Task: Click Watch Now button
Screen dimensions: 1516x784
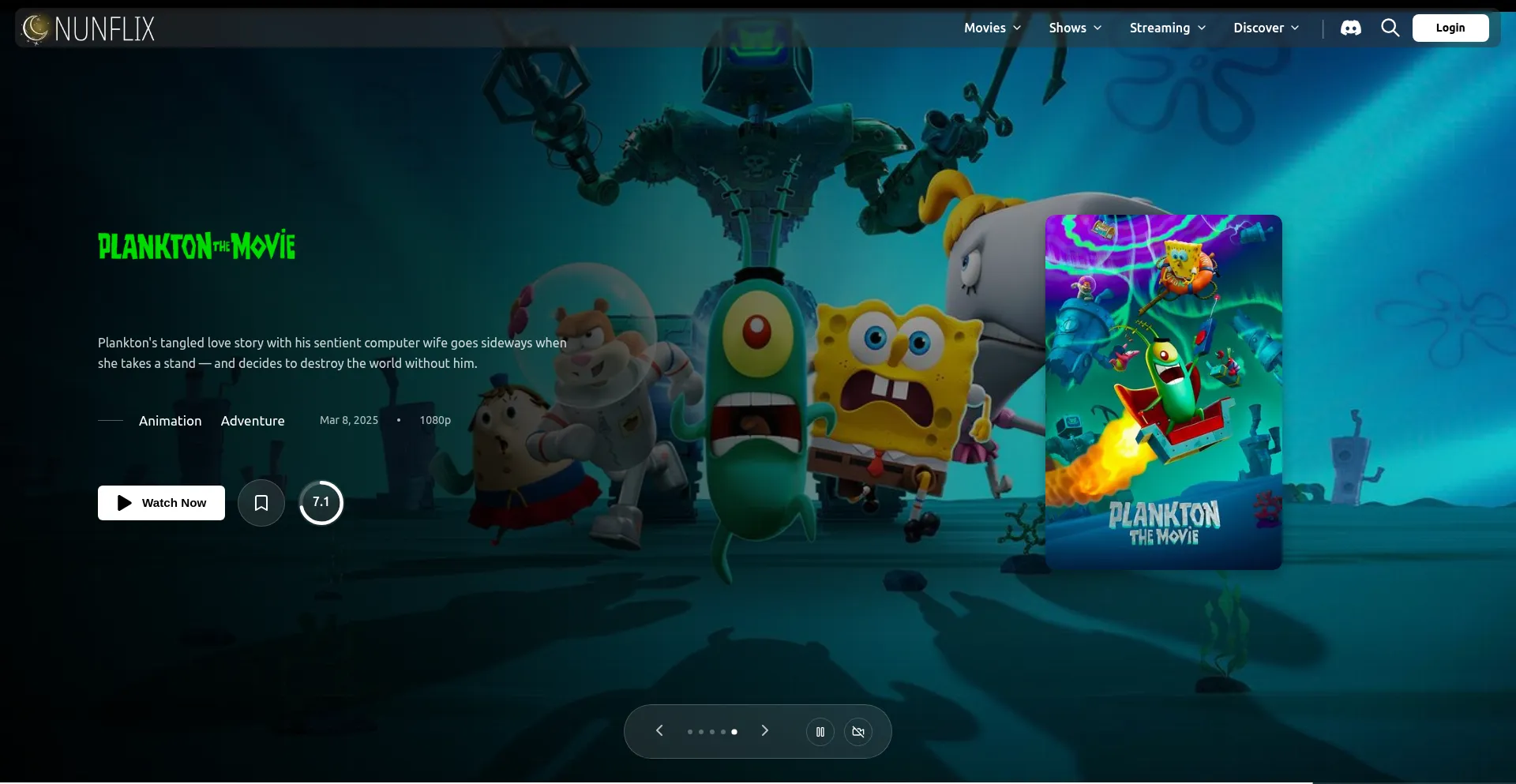Action: coord(161,503)
